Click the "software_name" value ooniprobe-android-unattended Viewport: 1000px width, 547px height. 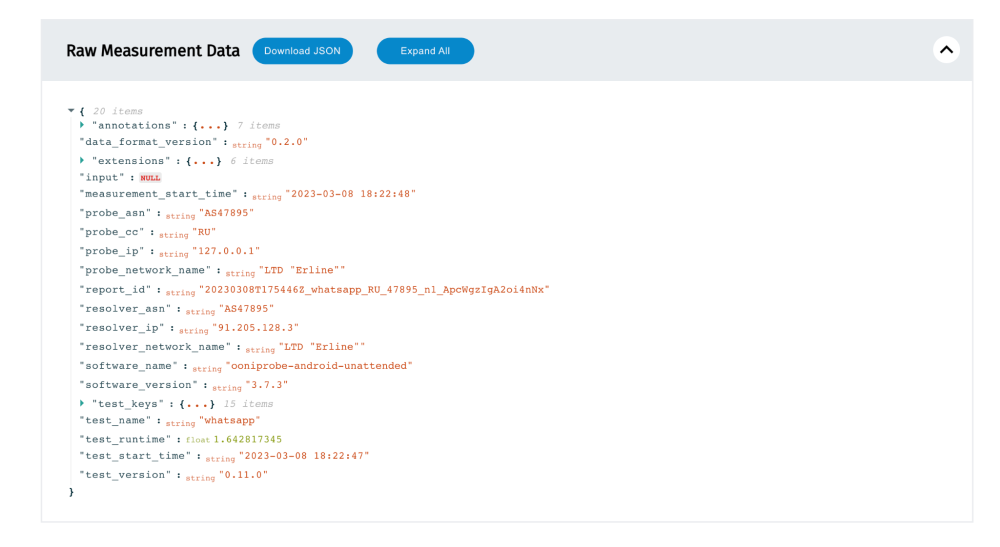point(319,366)
